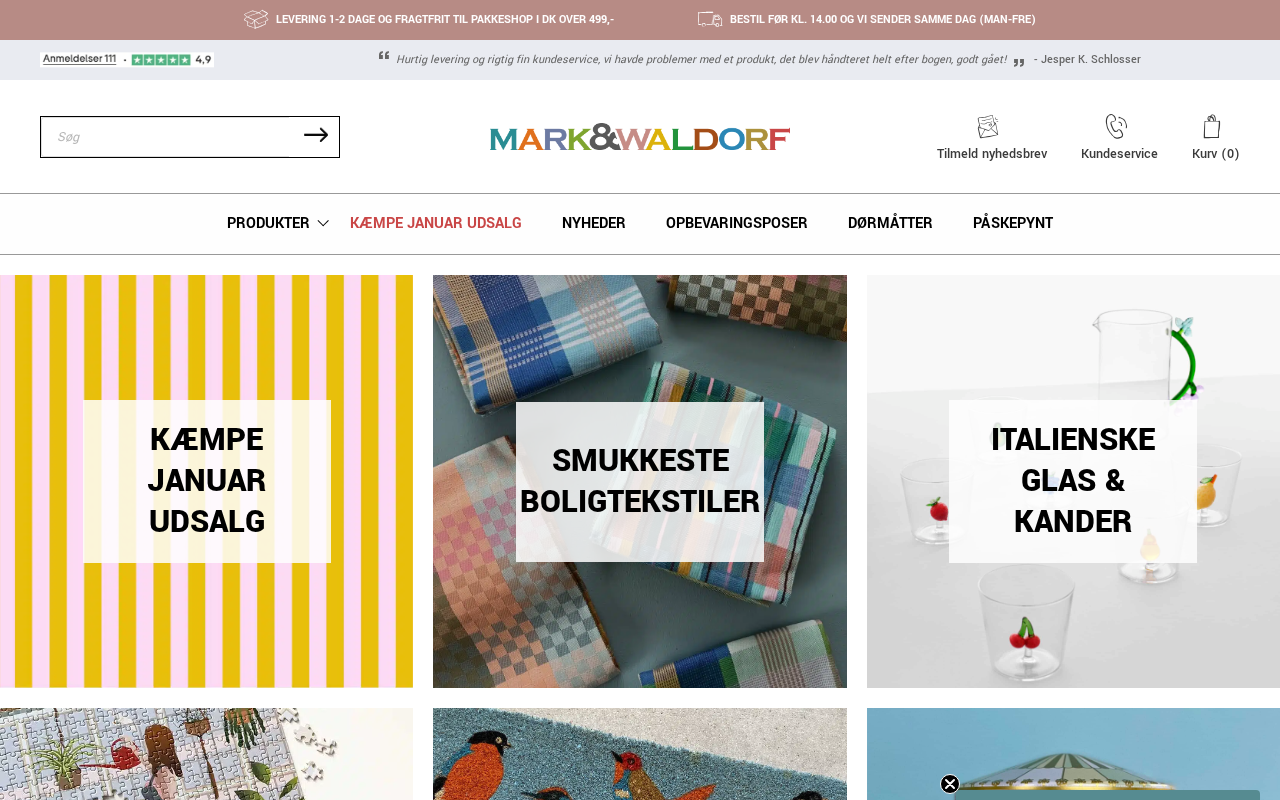
Task: Expand the PRODUKTER dropdown chevron
Action: tap(323, 223)
